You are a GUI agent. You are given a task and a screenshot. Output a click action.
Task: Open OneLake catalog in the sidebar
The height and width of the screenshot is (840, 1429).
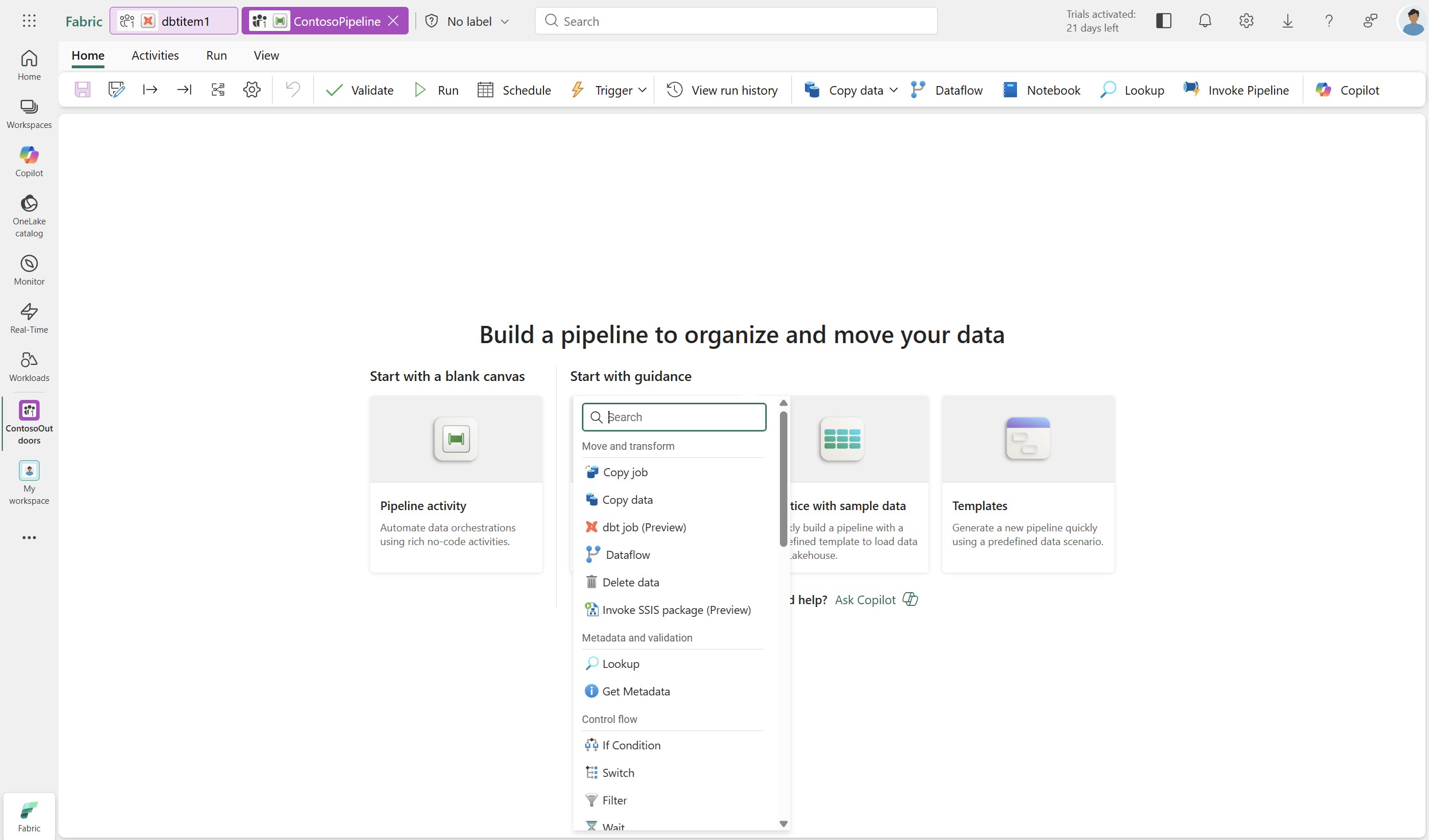tap(29, 216)
